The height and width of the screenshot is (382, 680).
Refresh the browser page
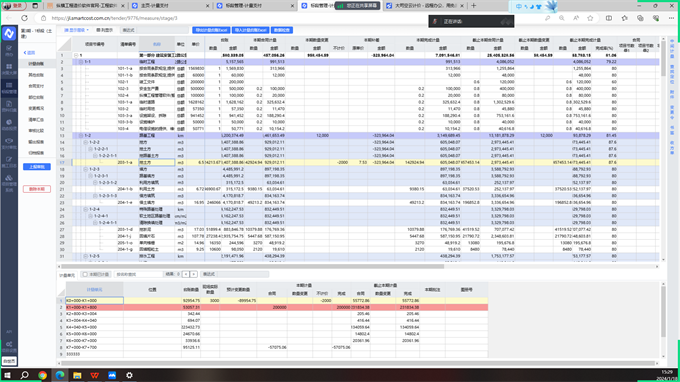[x=24, y=18]
